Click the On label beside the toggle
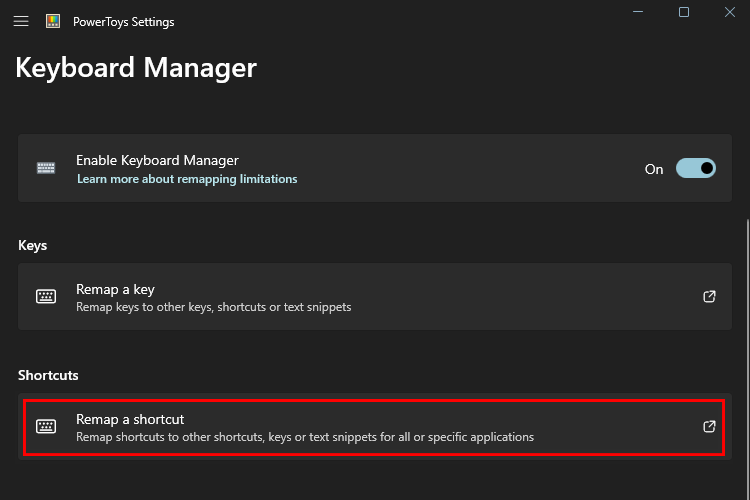Screen dimensions: 750x500 click(x=654, y=169)
